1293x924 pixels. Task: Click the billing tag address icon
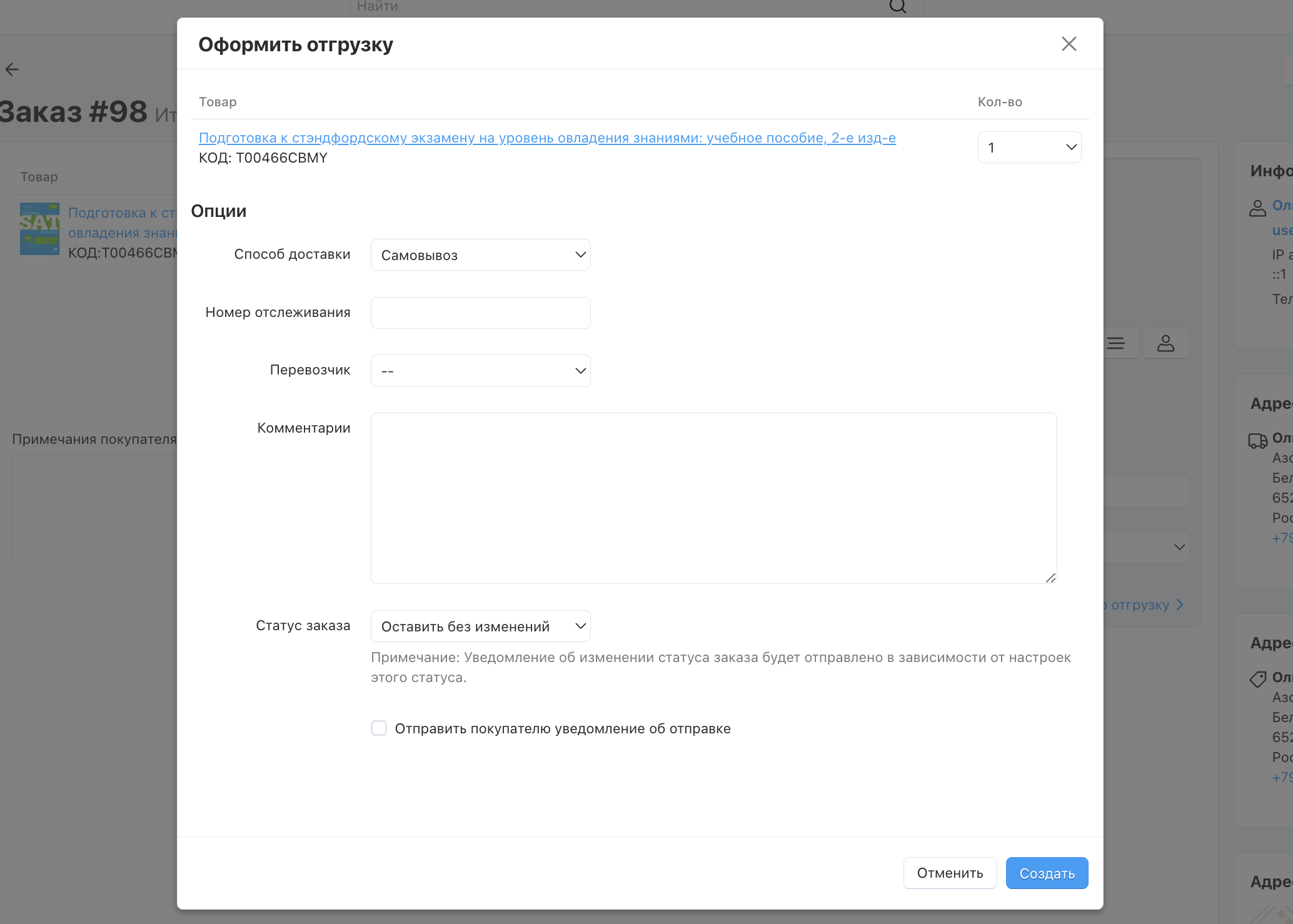pos(1257,680)
